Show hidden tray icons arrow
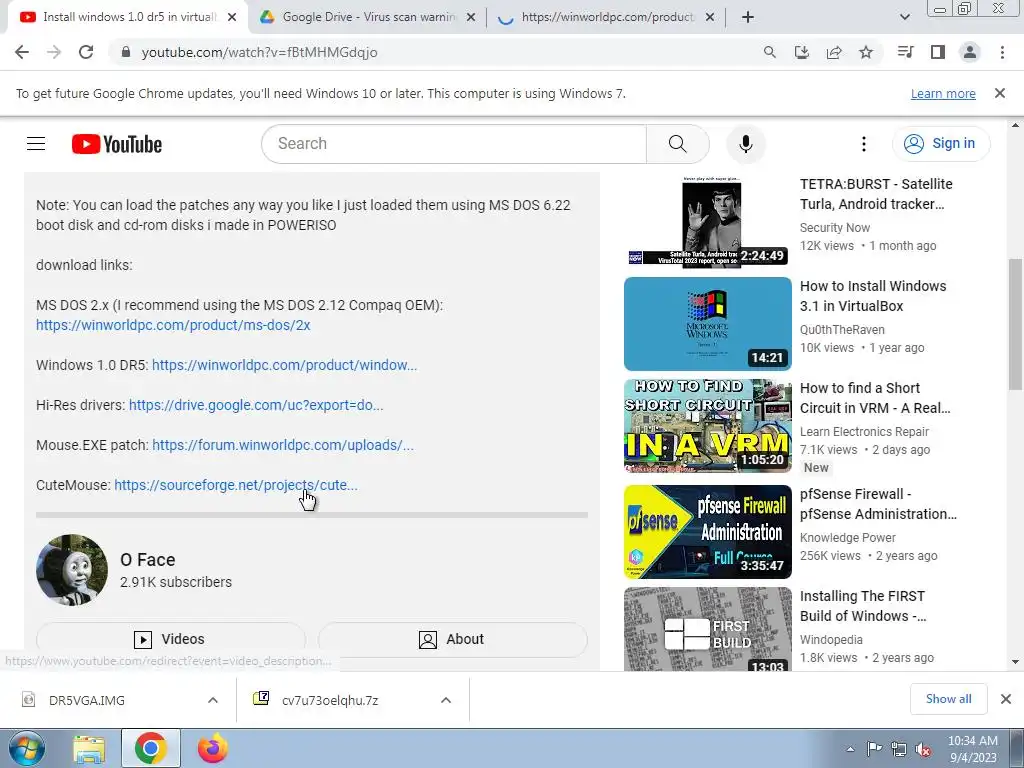This screenshot has height=768, width=1024. click(850, 749)
